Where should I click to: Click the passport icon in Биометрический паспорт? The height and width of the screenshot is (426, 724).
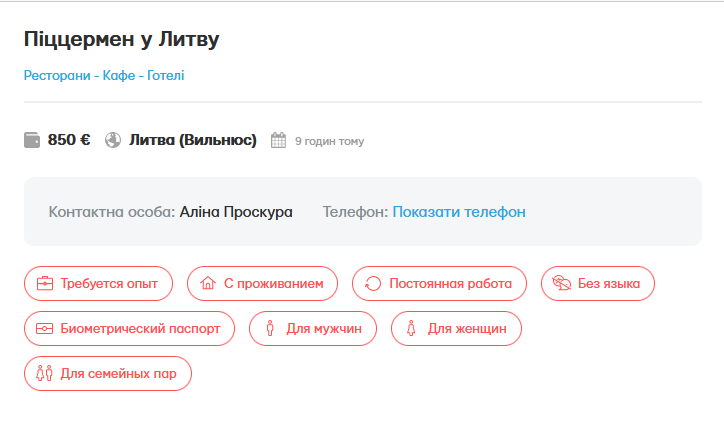(x=45, y=329)
